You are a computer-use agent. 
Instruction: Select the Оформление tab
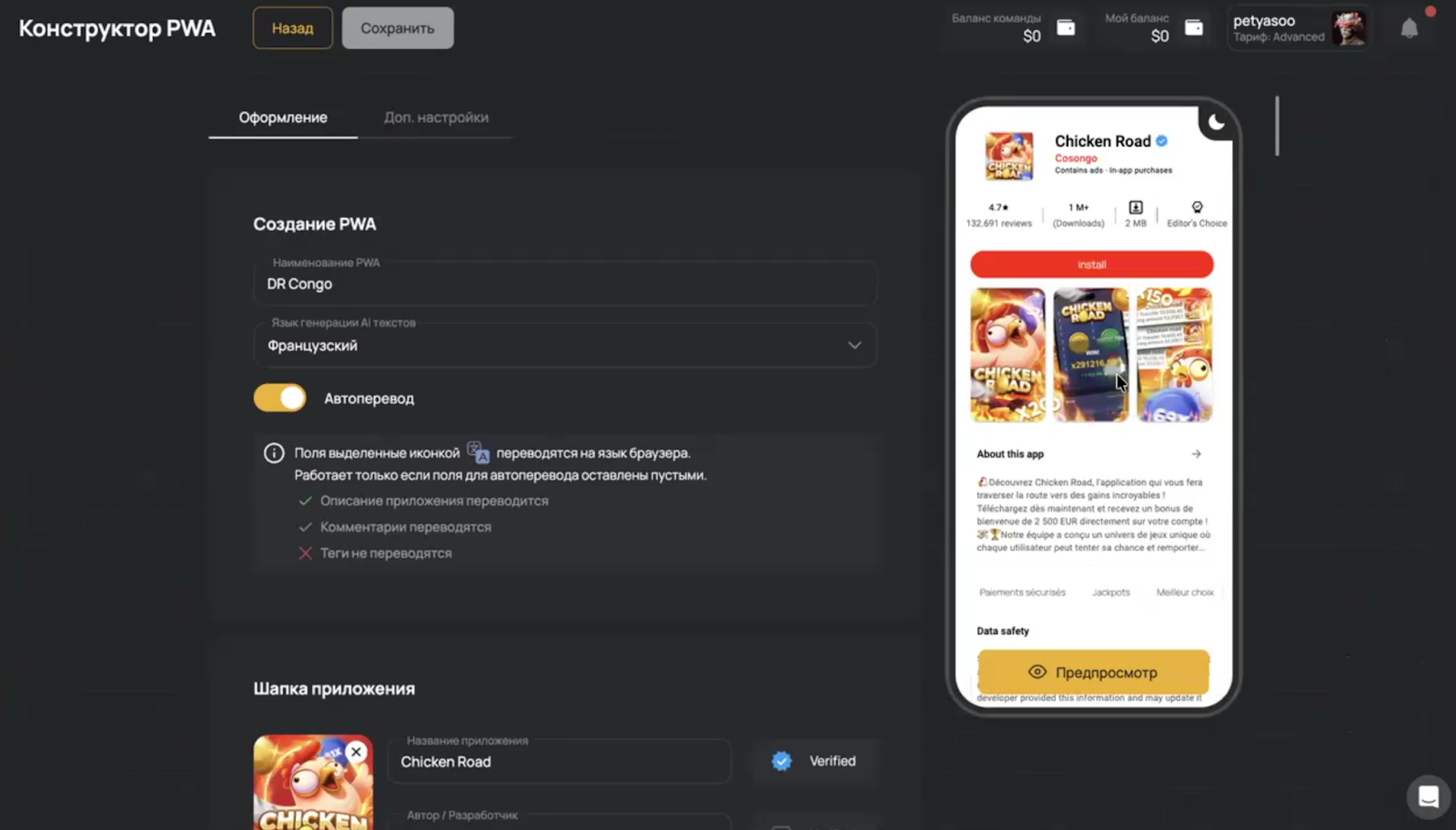point(283,117)
